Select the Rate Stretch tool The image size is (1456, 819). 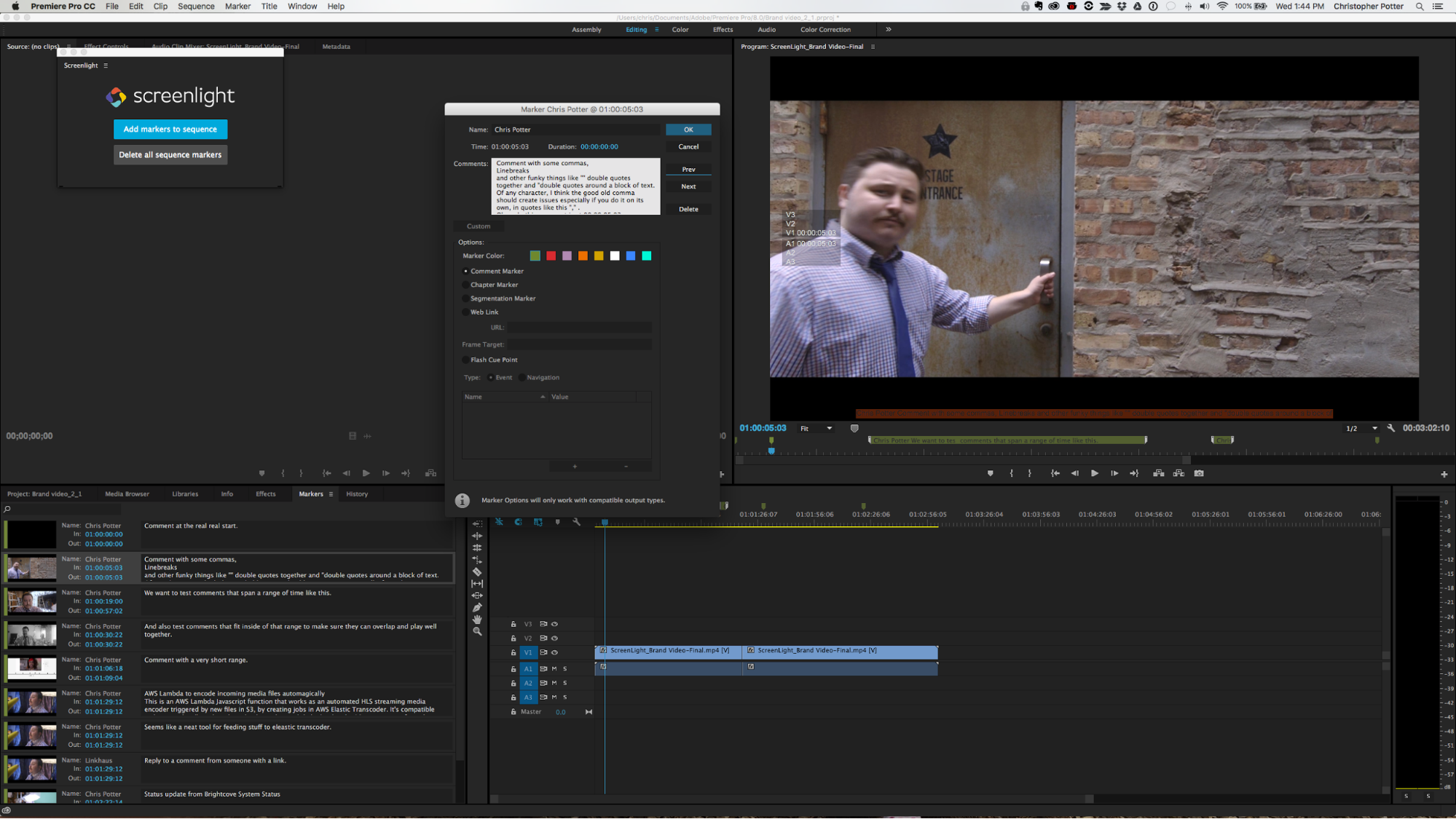pos(477,560)
